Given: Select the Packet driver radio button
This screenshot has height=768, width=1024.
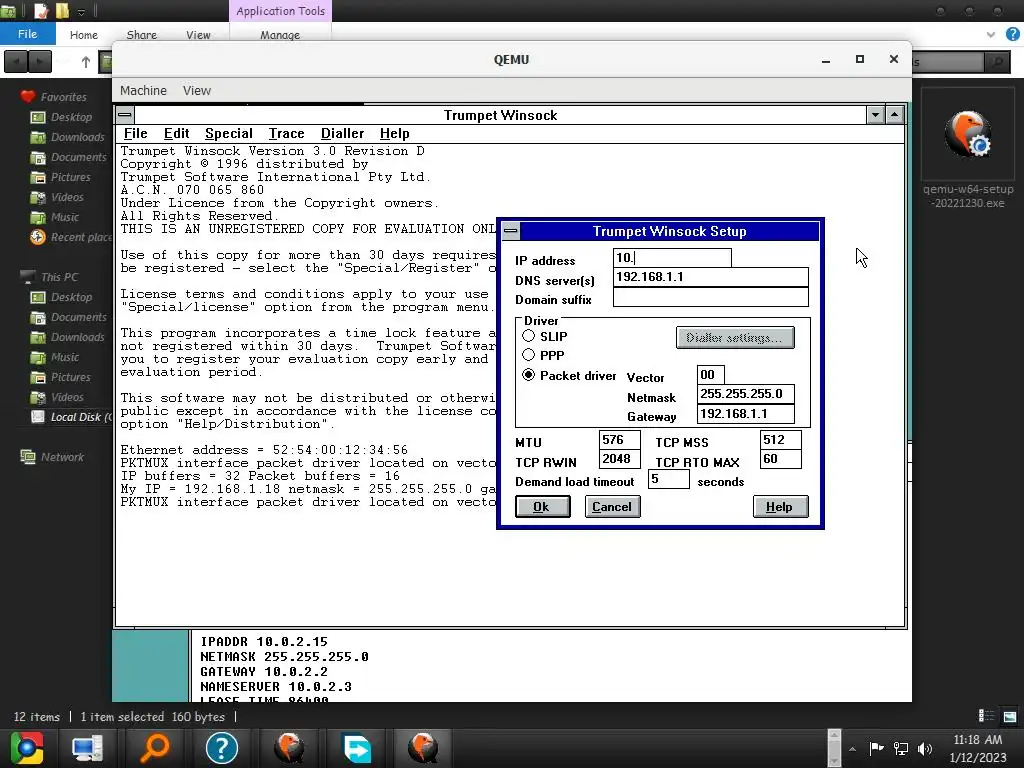Looking at the screenshot, I should click(528, 375).
